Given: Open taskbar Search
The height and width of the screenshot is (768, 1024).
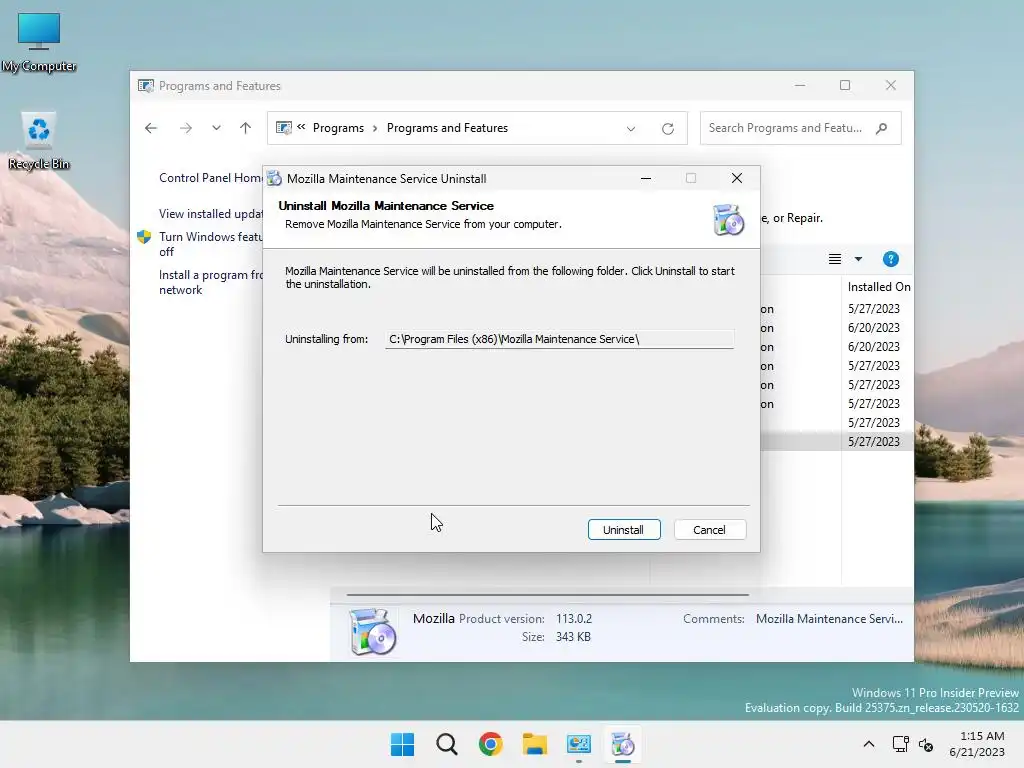Looking at the screenshot, I should click(447, 744).
